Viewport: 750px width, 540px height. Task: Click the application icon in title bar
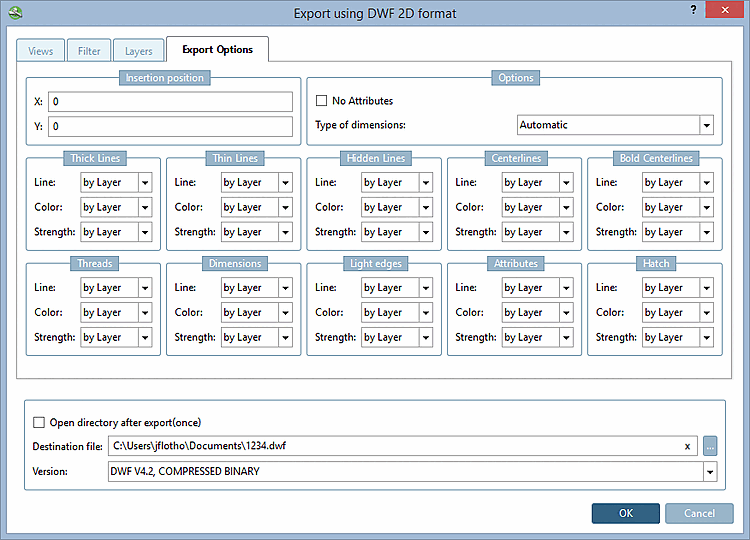(x=13, y=12)
